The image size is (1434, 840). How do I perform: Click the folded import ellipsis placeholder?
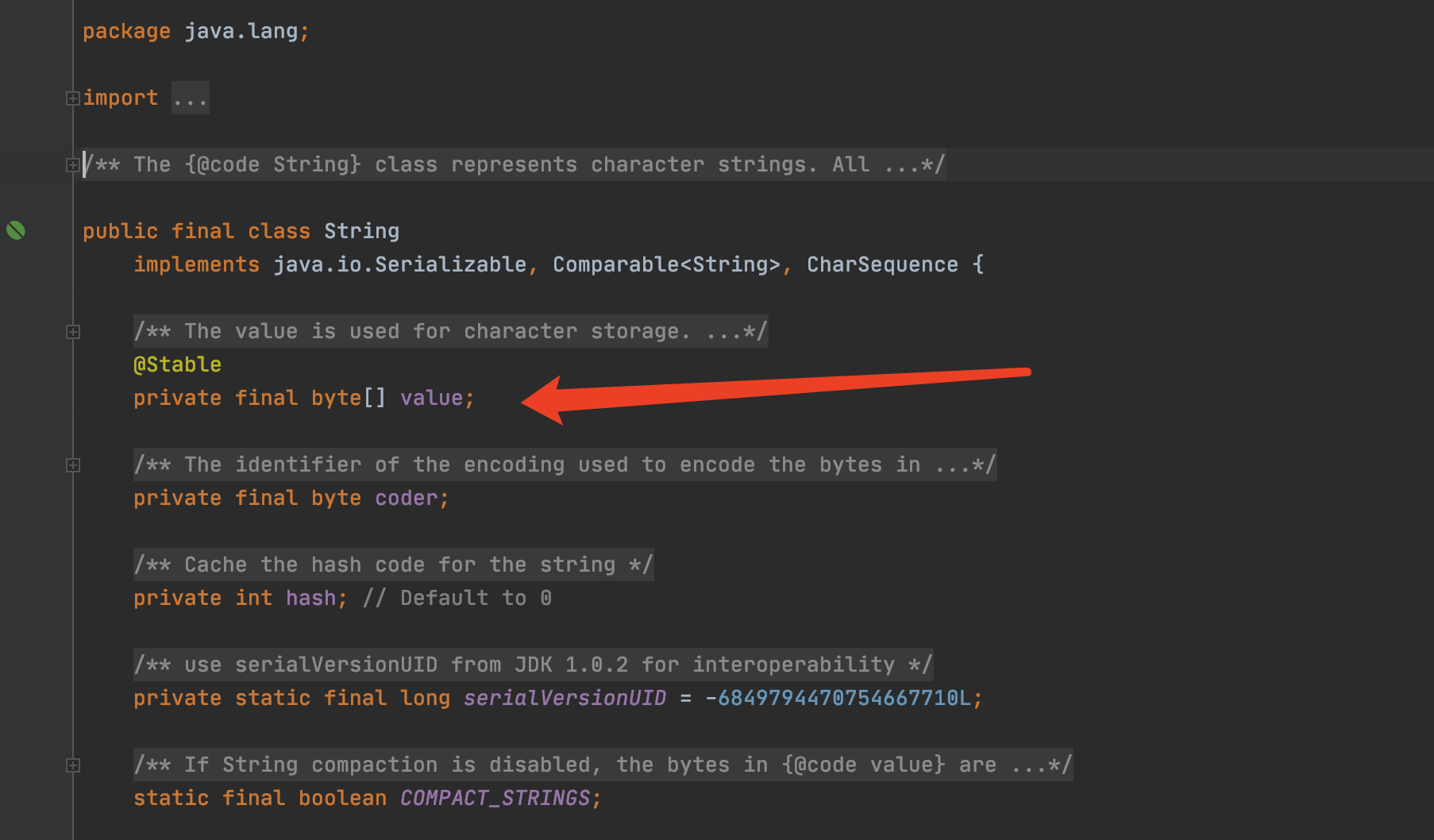tap(191, 98)
